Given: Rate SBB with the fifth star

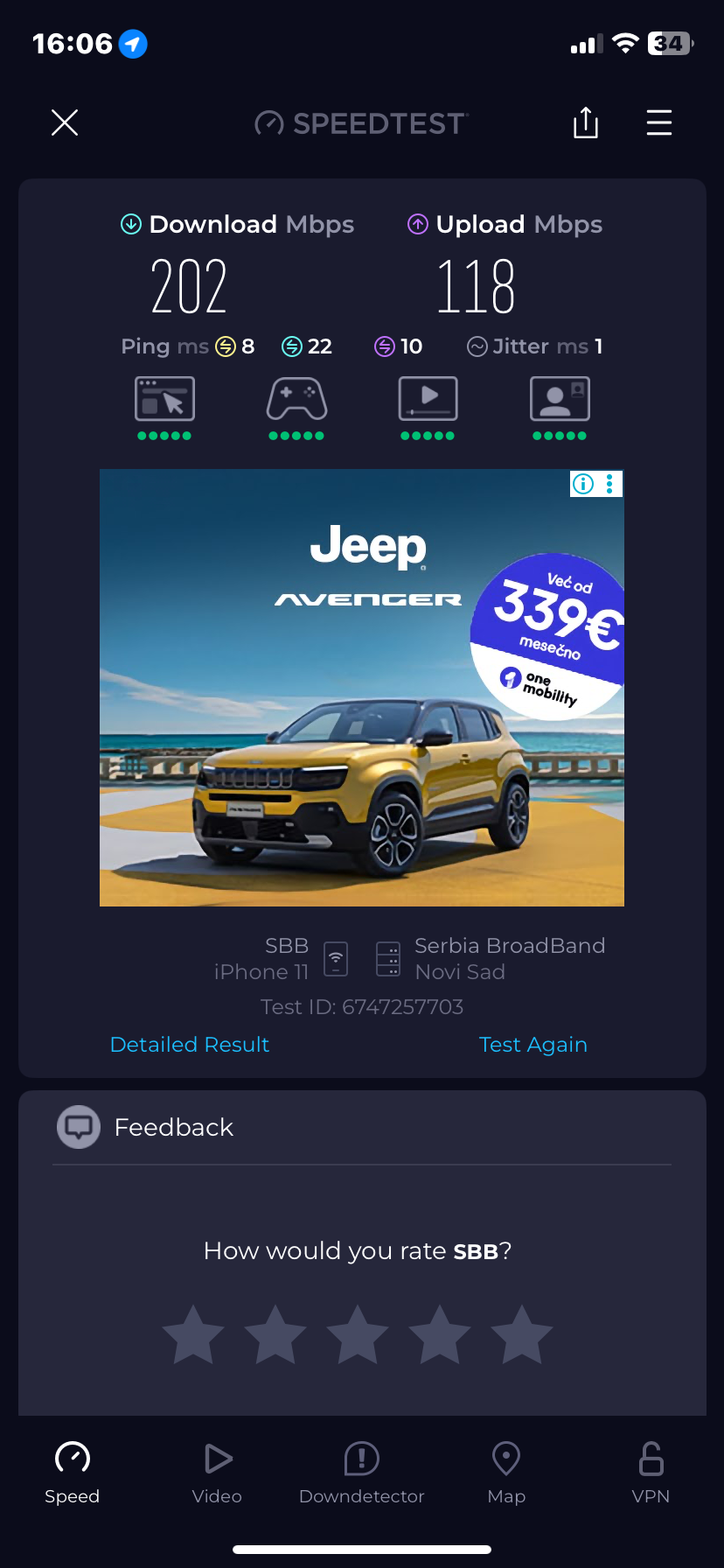Looking at the screenshot, I should point(522,1335).
